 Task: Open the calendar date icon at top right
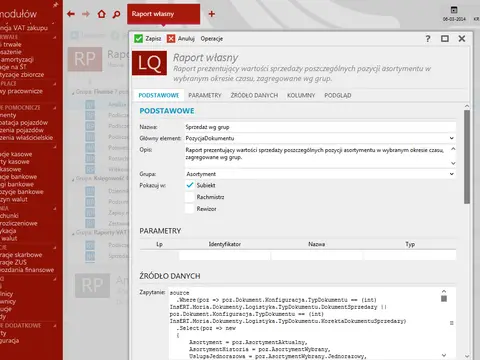[x=454, y=10]
